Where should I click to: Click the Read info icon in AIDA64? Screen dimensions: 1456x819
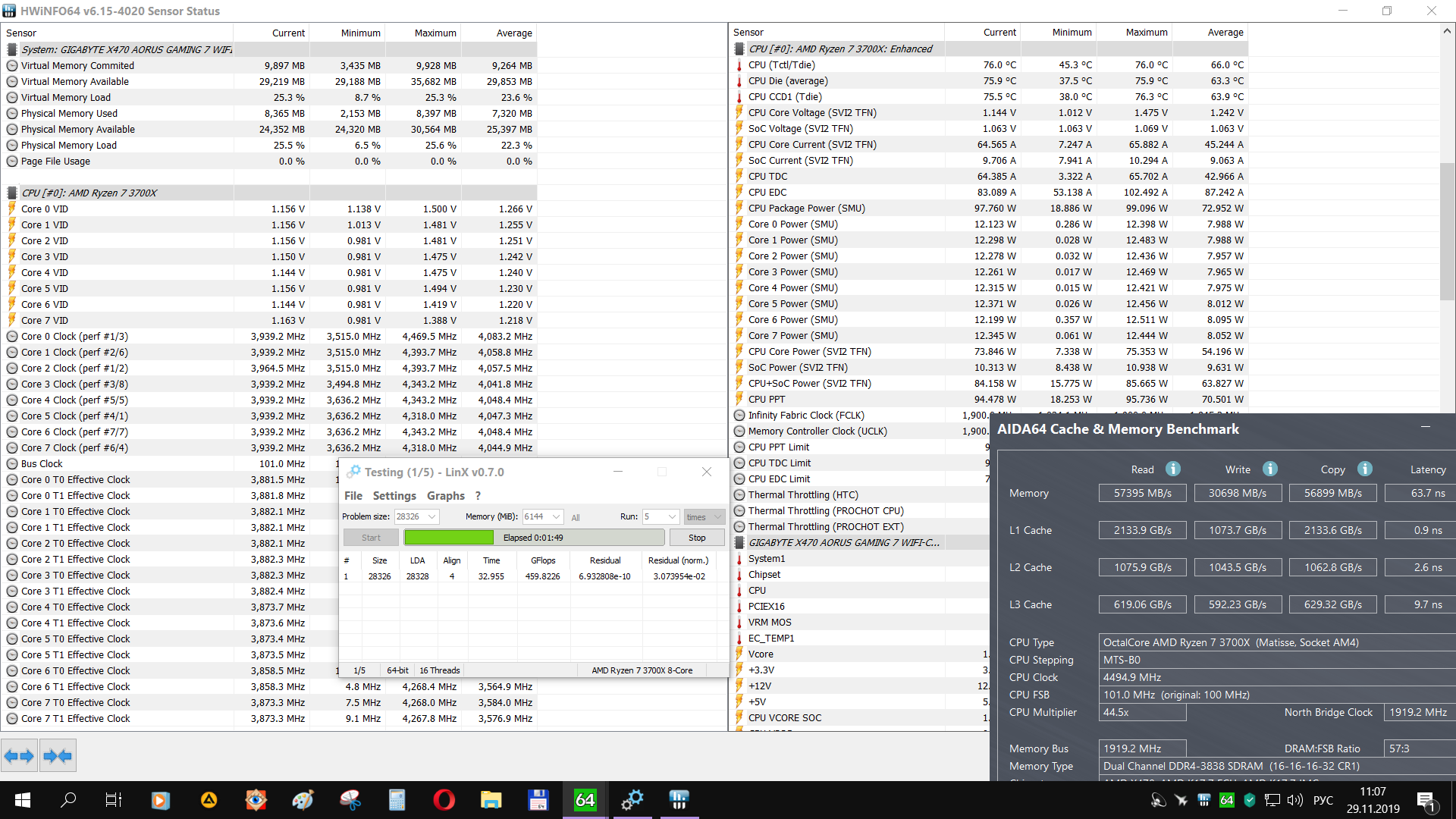(1172, 469)
